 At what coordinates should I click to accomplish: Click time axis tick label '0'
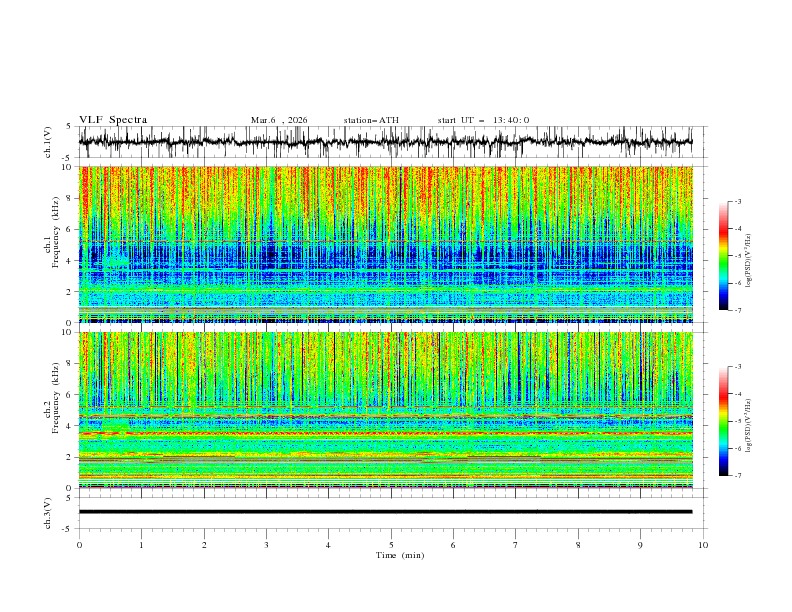tap(79, 545)
